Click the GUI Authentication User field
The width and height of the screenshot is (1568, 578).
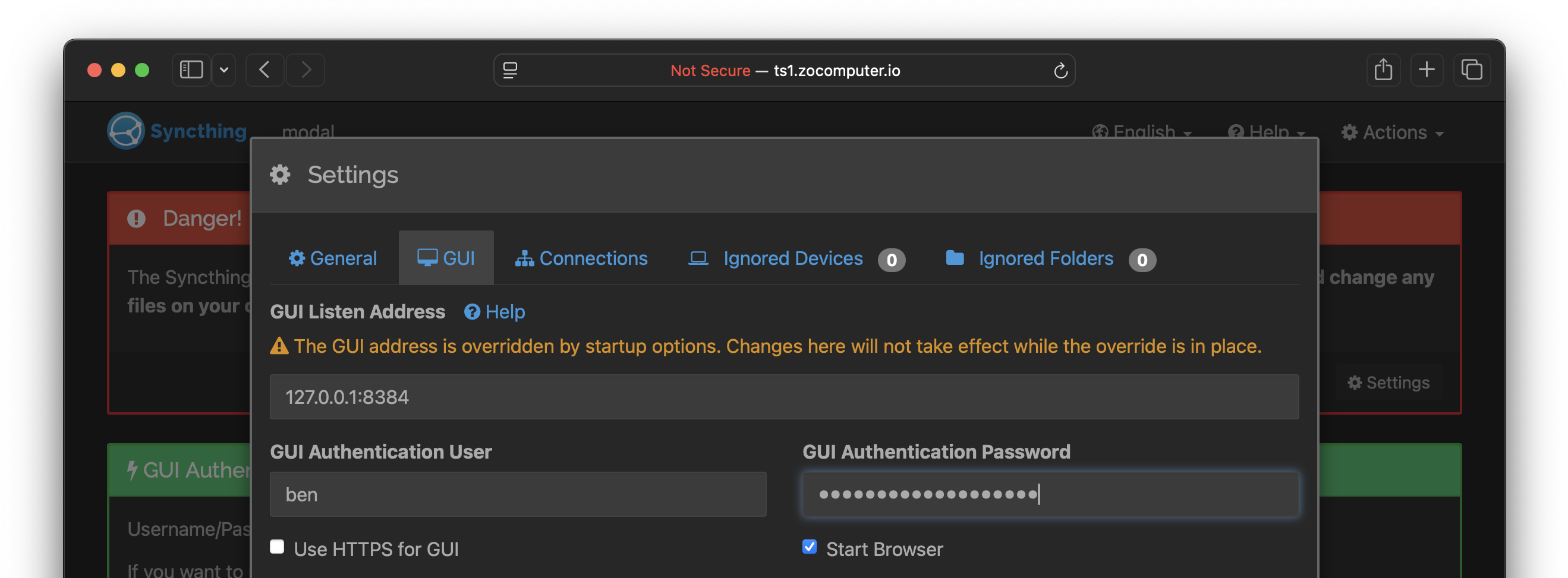pyautogui.click(x=518, y=494)
